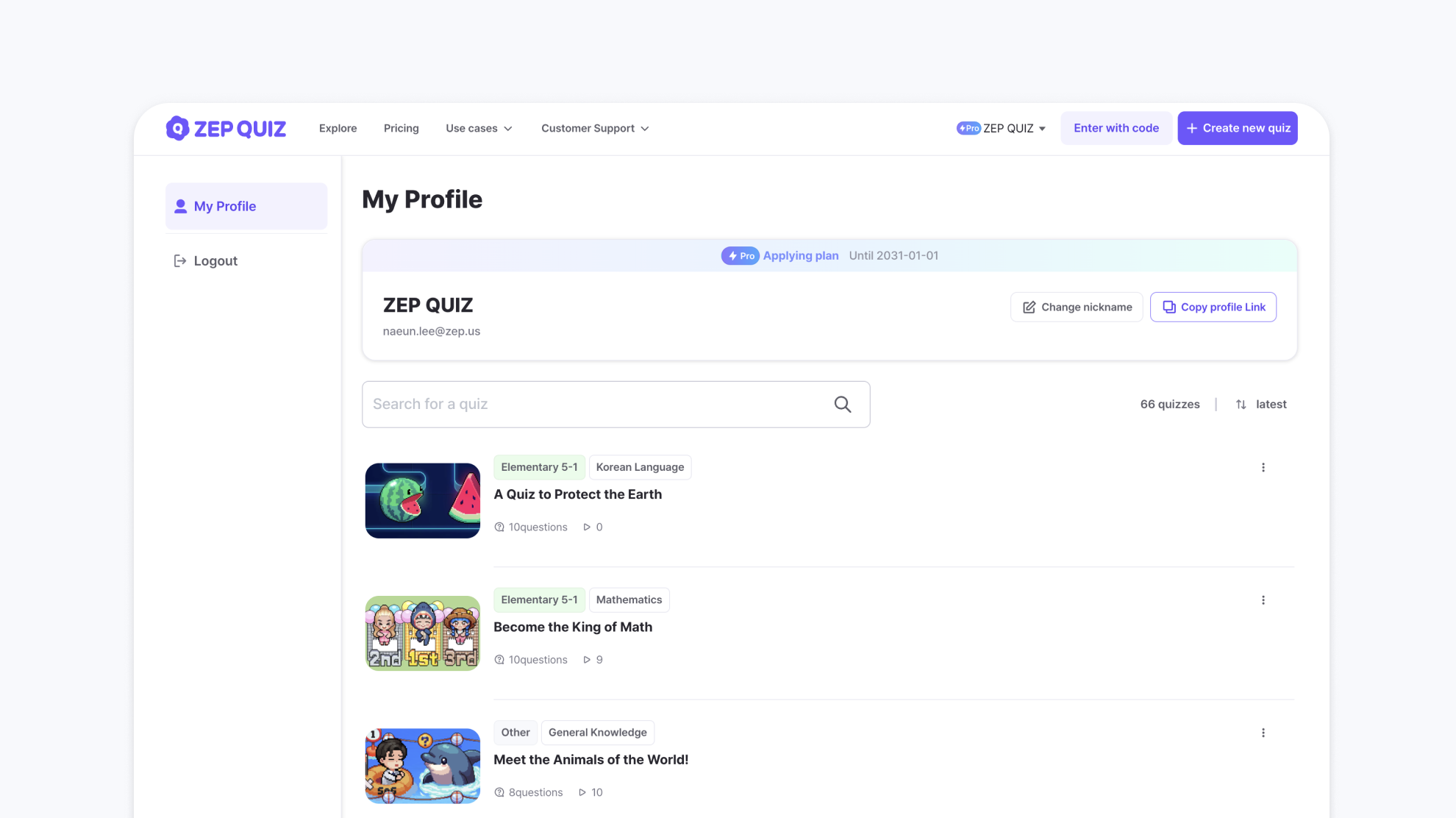This screenshot has width=1456, height=818.
Task: Click the ZEP QUIZ logo
Action: pyautogui.click(x=226, y=128)
